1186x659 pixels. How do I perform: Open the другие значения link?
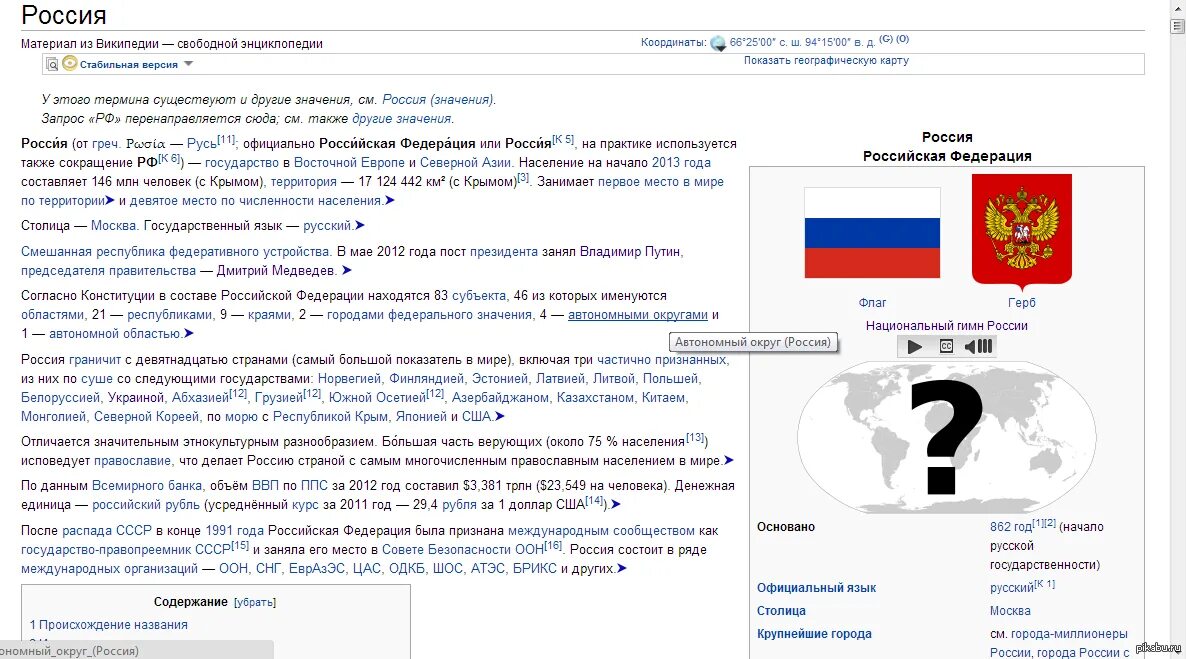click(401, 118)
